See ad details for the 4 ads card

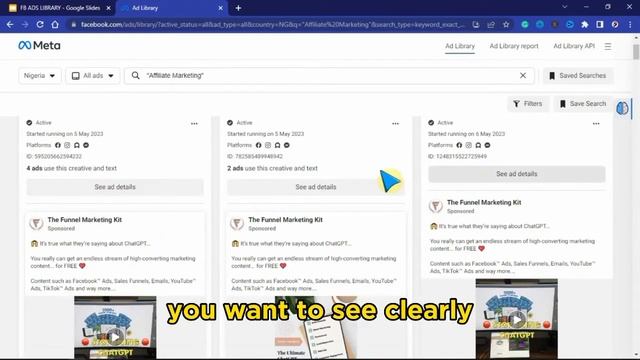point(115,187)
